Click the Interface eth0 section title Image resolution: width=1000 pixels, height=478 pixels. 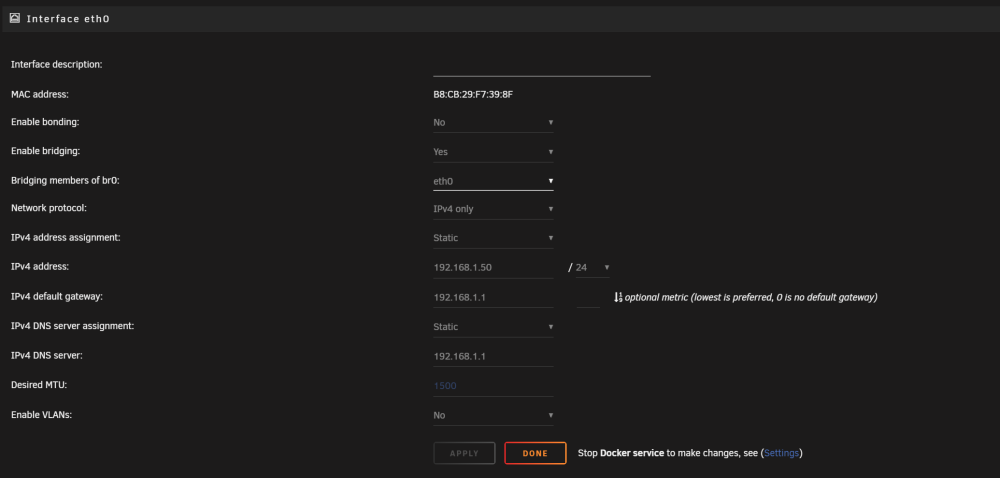(x=68, y=19)
